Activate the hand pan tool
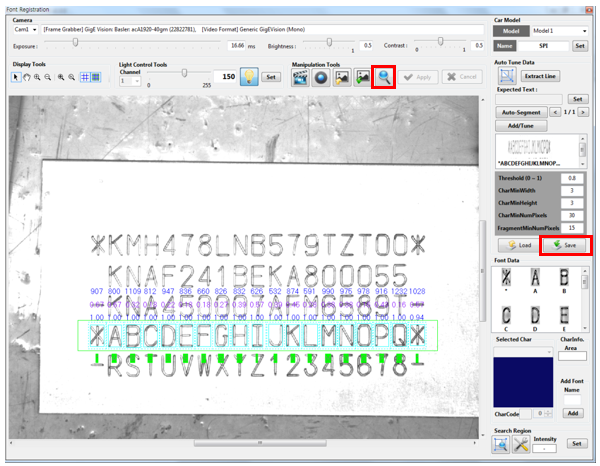Viewport: 600px width, 466px height. 26,77
